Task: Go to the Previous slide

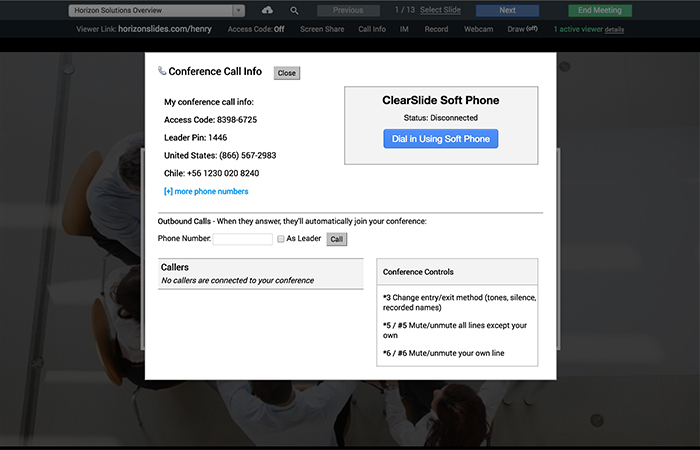Action: [x=348, y=10]
